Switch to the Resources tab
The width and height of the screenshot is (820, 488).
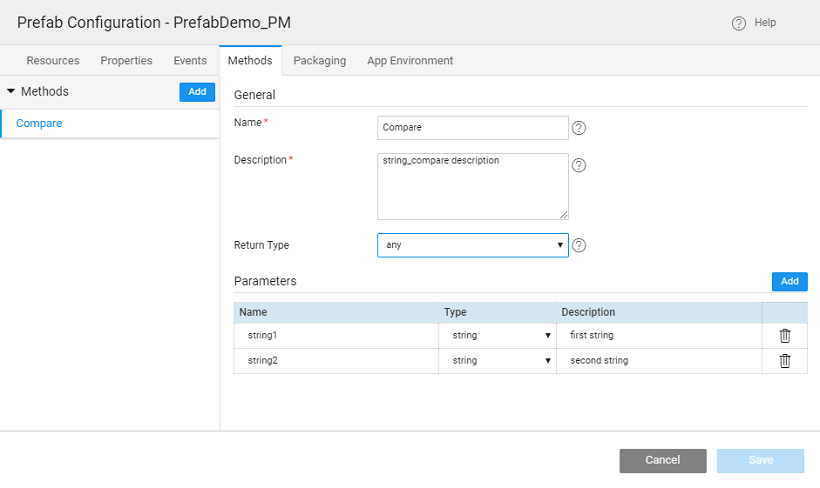[53, 60]
